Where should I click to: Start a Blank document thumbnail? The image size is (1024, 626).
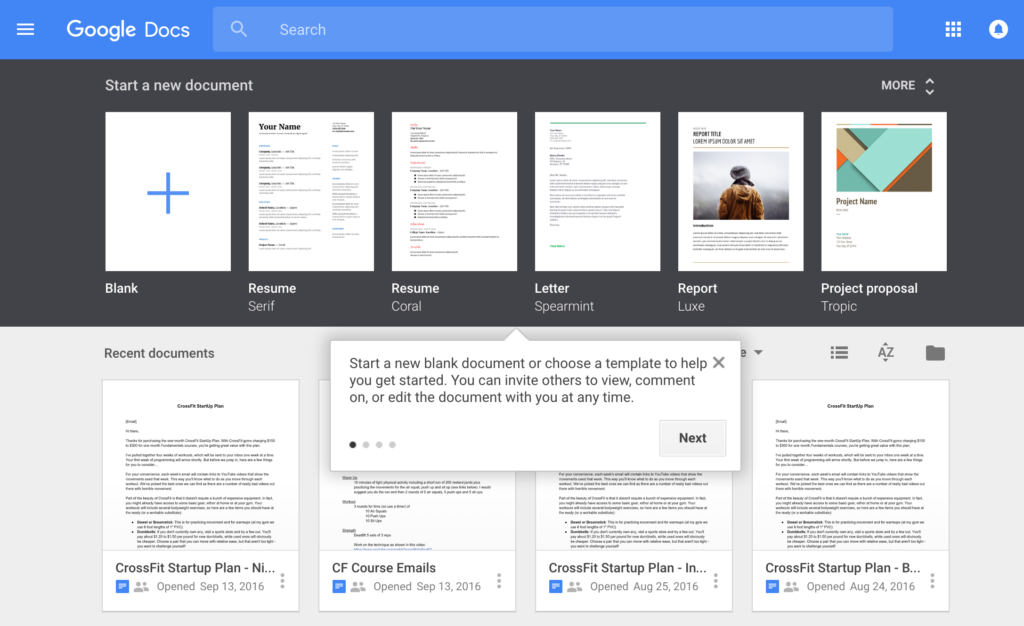click(168, 191)
